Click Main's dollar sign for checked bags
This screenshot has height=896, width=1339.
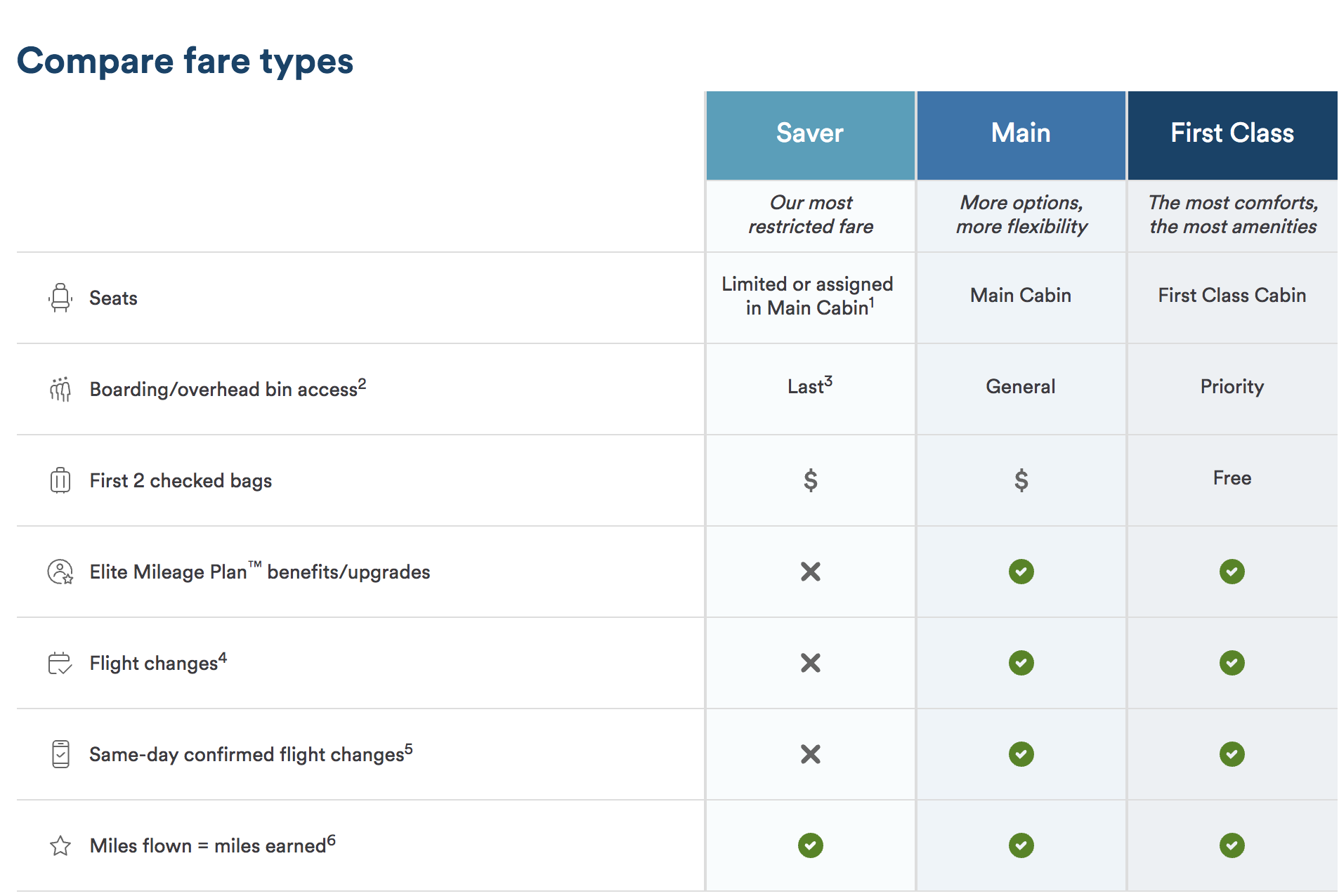point(1021,480)
